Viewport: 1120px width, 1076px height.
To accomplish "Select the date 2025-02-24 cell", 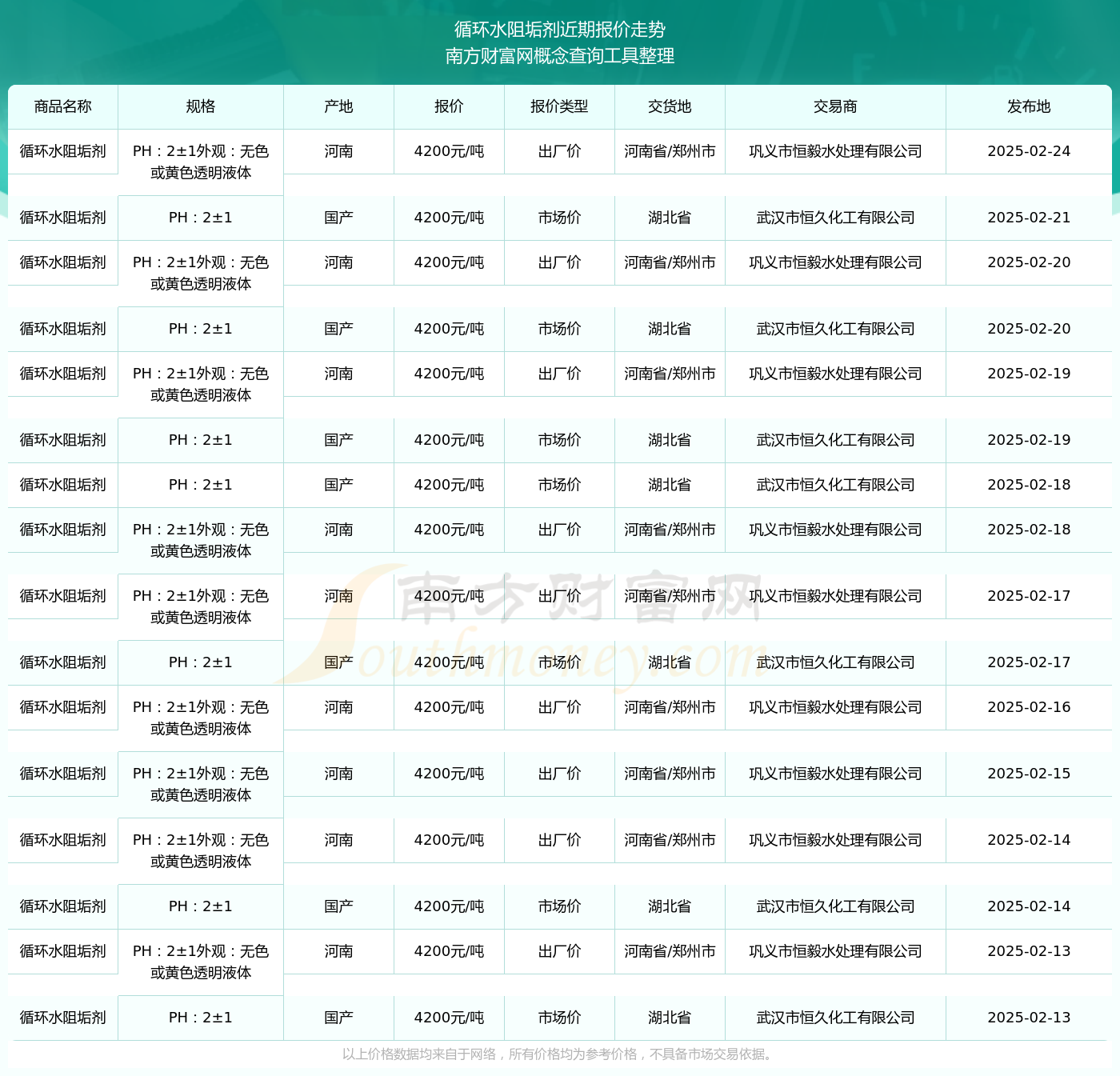I will point(1029,151).
